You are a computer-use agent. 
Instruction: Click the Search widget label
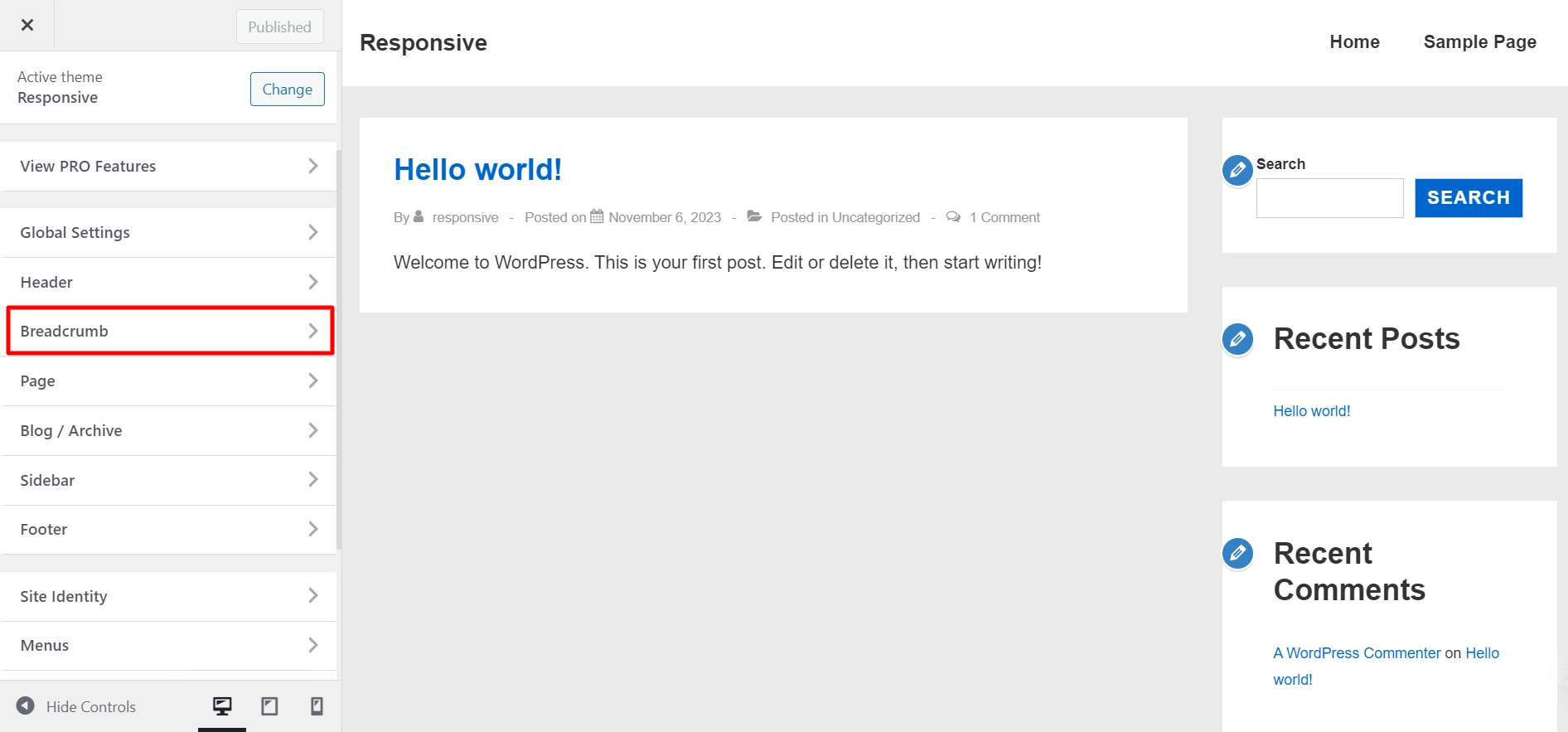[1280, 164]
